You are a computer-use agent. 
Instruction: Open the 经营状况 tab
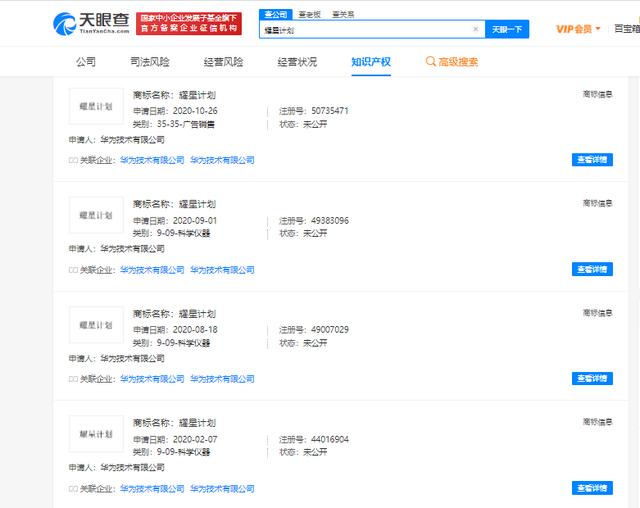click(297, 62)
